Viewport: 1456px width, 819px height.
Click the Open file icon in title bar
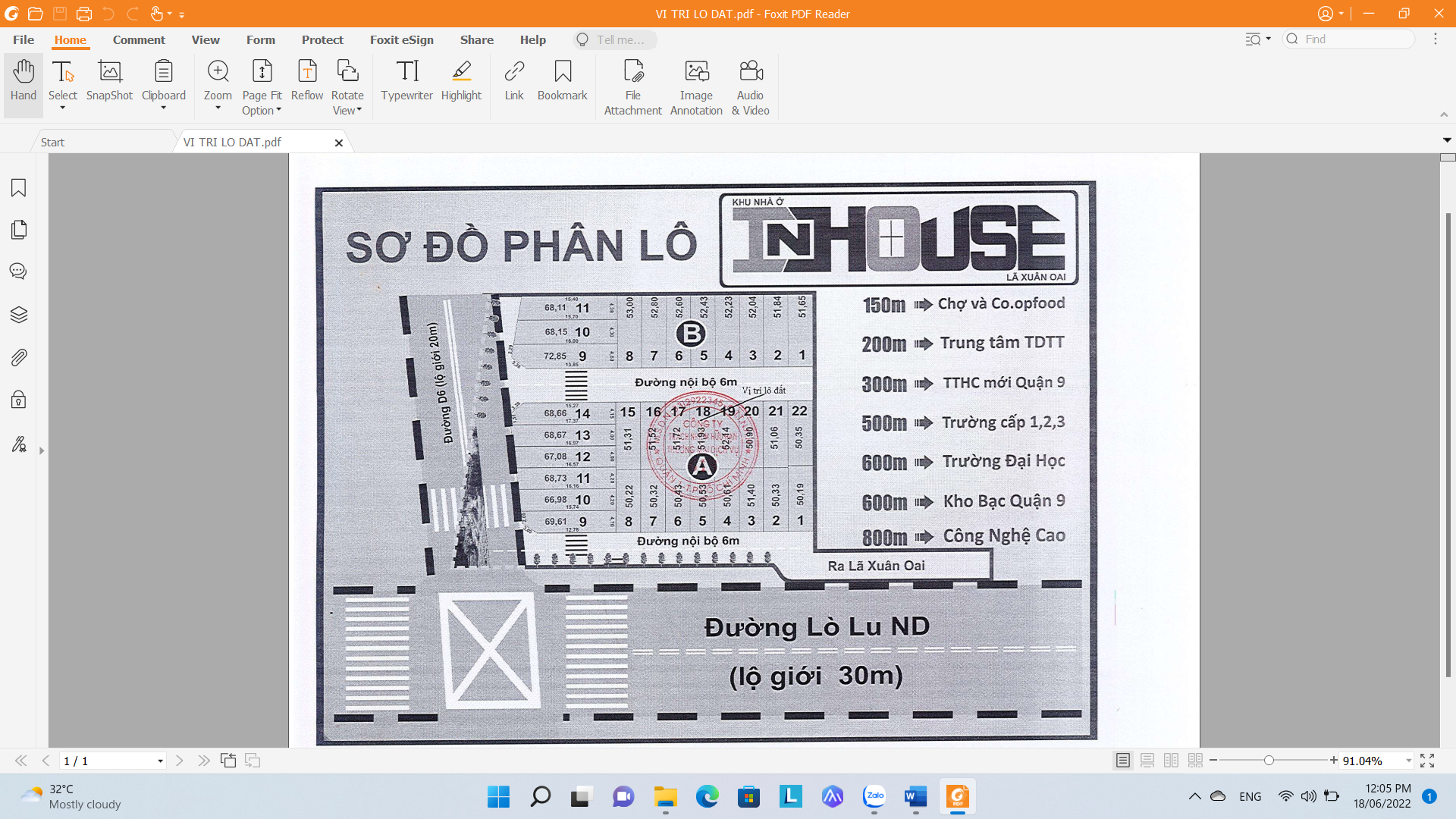pyautogui.click(x=35, y=14)
